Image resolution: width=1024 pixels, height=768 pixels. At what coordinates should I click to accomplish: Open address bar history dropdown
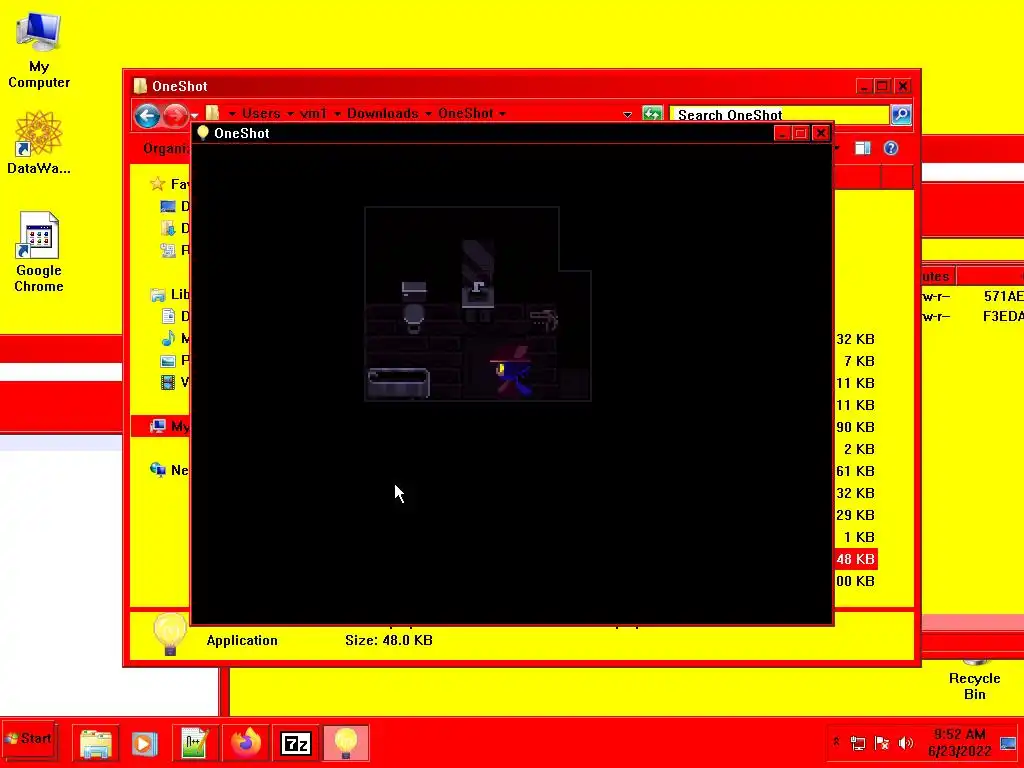click(x=628, y=115)
